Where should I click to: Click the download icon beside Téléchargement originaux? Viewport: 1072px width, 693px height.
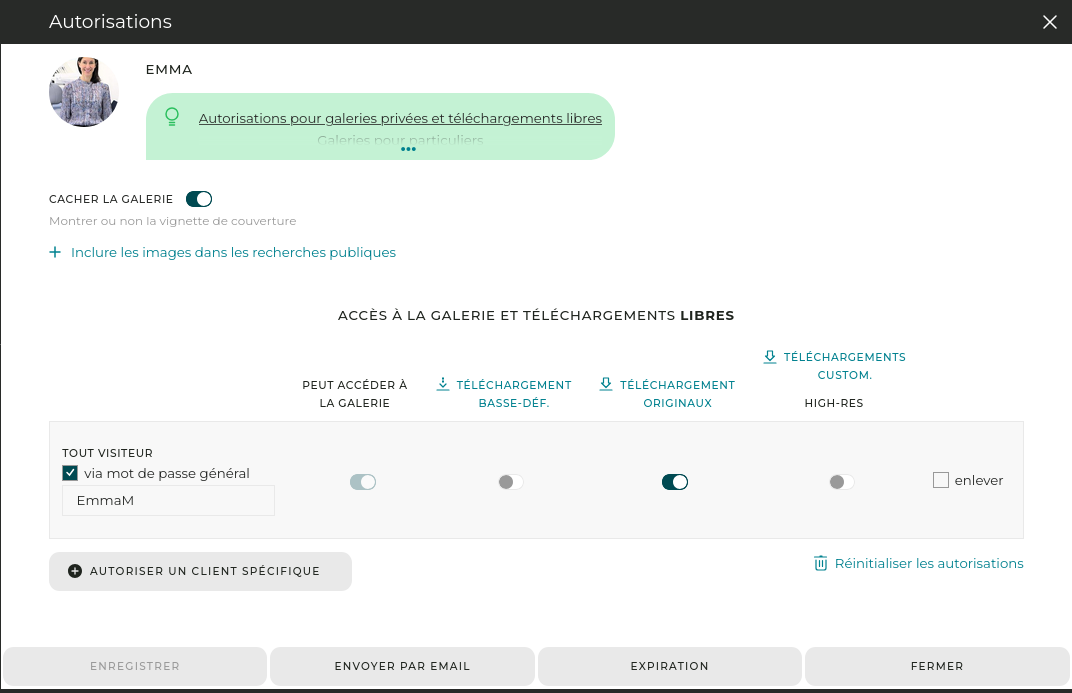605,384
